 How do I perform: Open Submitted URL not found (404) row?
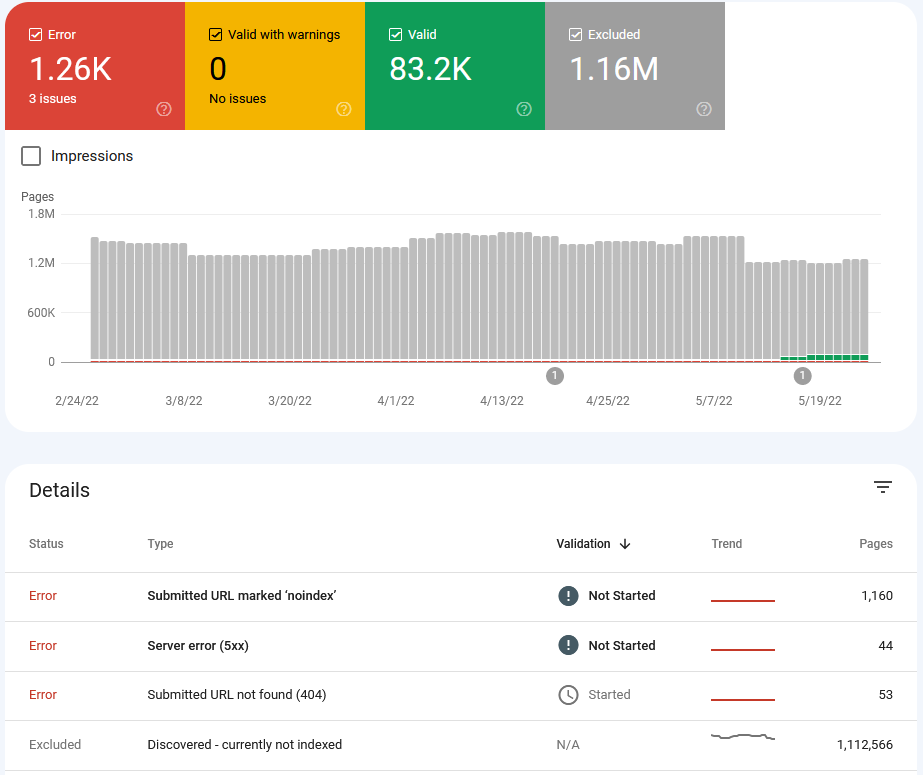coord(461,696)
